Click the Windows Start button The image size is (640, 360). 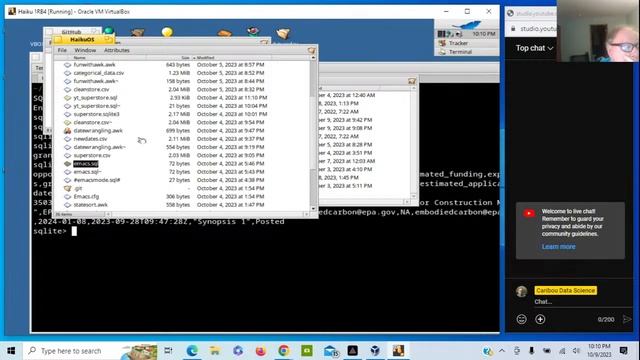coord(11,351)
